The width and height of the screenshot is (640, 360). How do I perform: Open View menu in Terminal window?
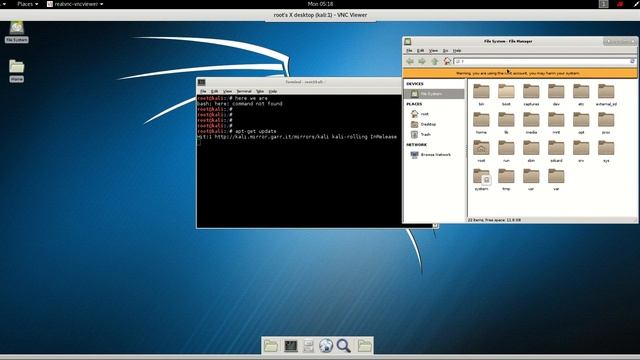[227, 91]
